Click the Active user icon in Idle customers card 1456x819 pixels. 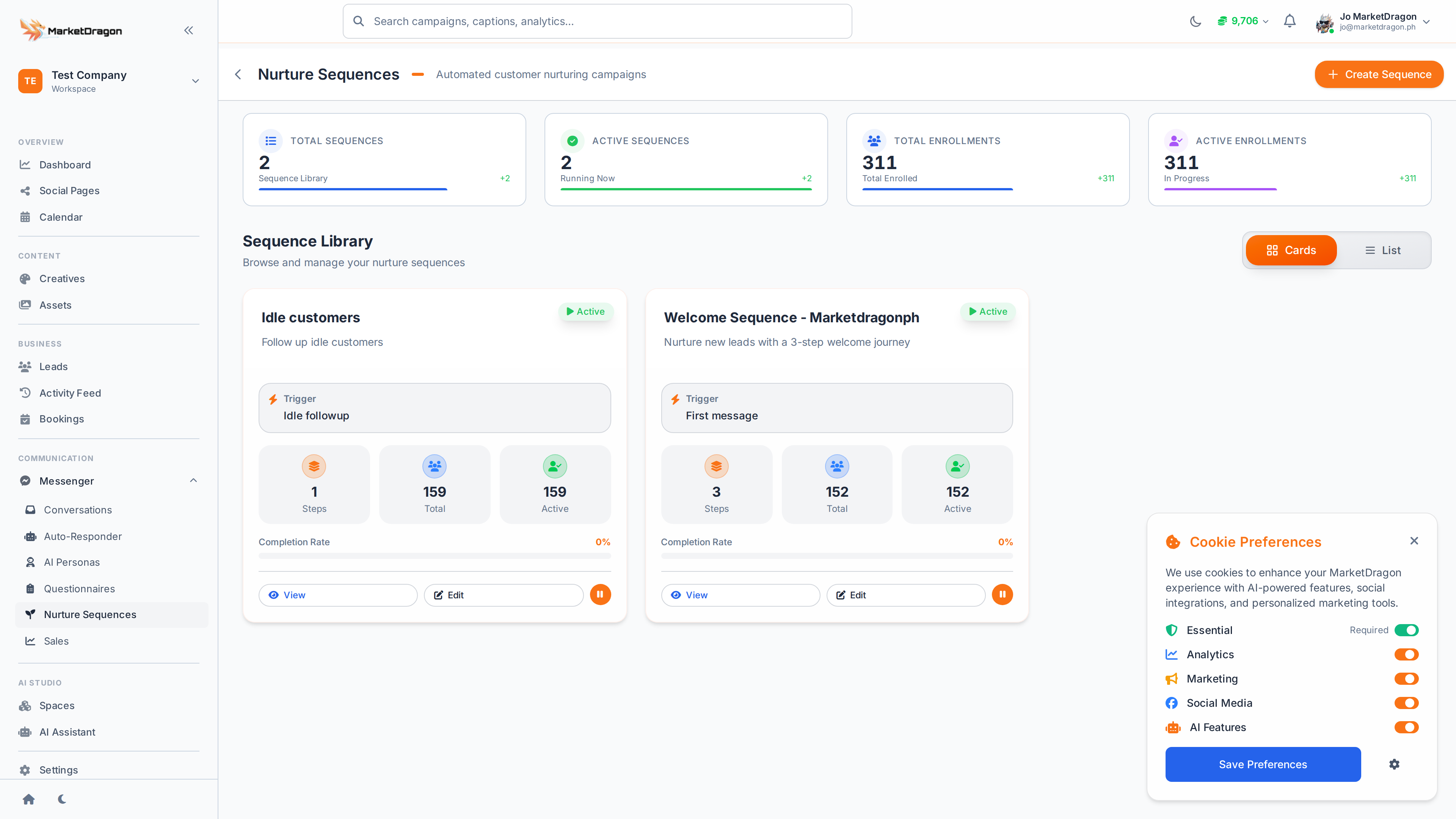coord(555,466)
